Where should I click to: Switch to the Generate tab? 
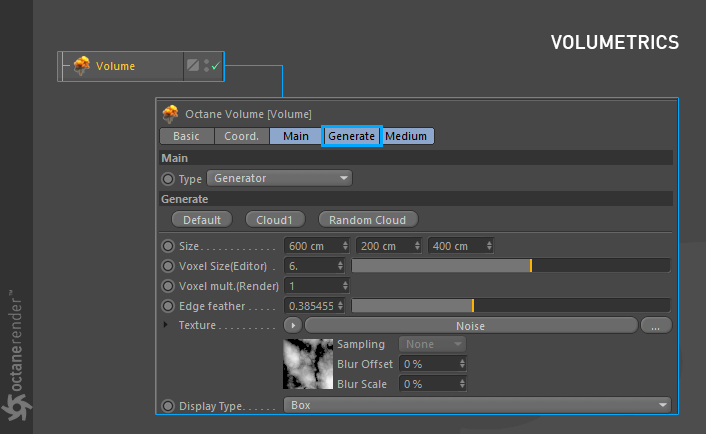click(x=352, y=136)
